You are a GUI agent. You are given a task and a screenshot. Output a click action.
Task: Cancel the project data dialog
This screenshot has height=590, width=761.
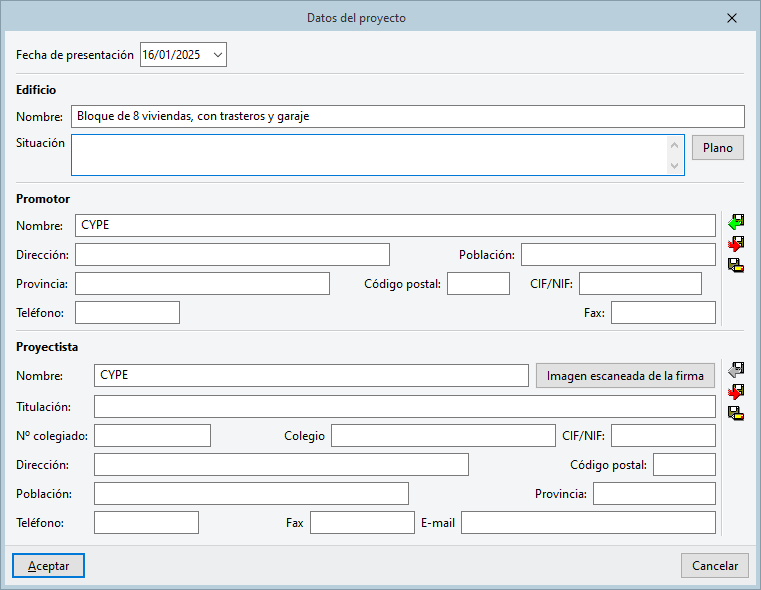click(x=715, y=566)
